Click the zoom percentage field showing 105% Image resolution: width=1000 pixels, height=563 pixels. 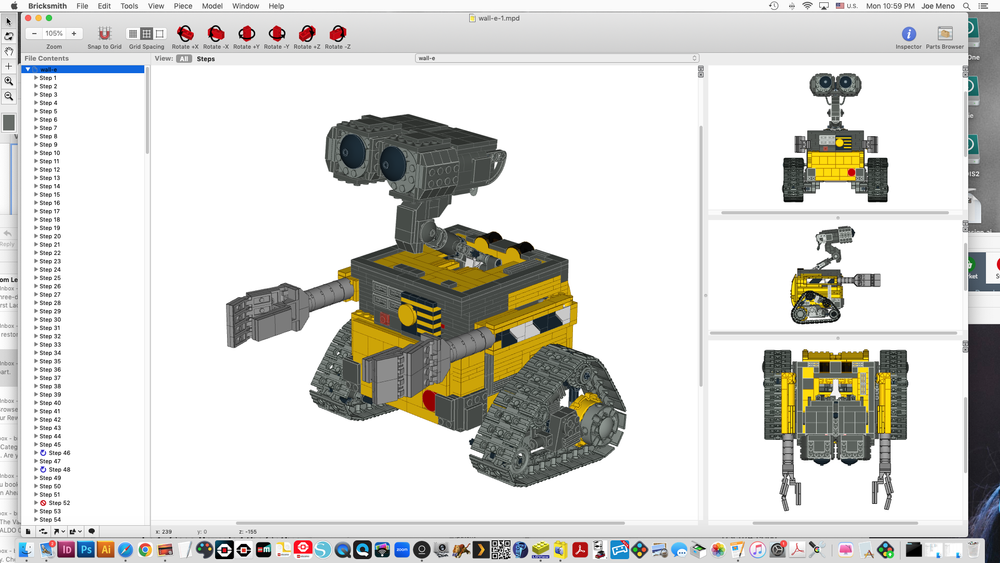[54, 33]
